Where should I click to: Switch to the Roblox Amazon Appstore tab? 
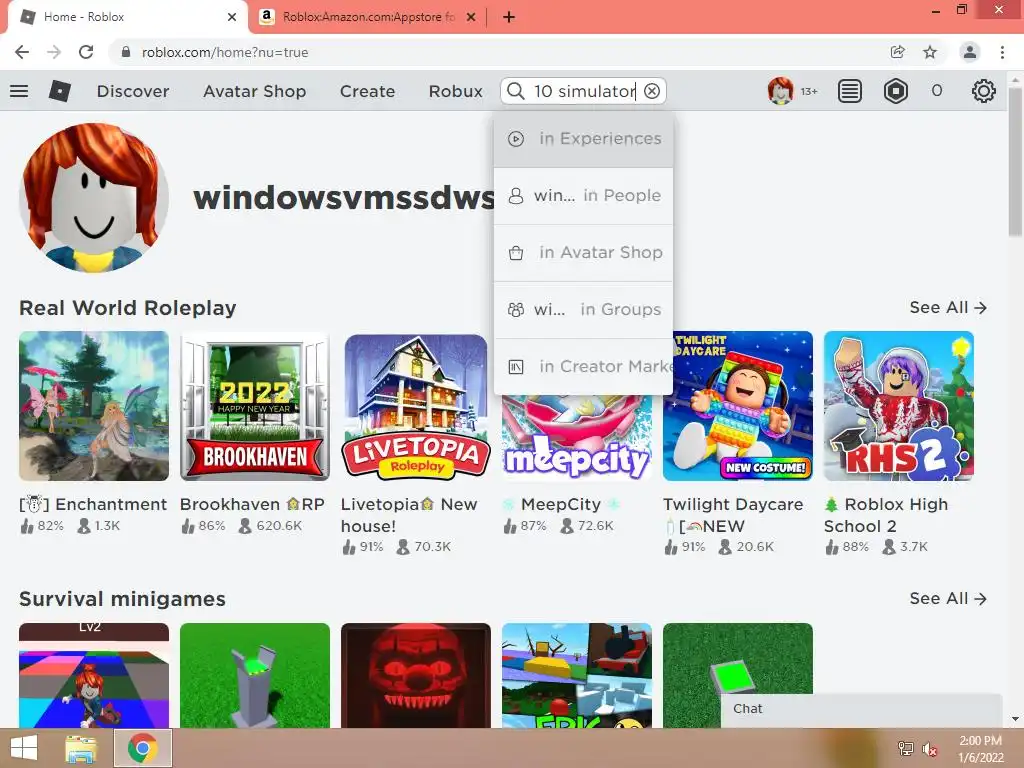coord(368,17)
